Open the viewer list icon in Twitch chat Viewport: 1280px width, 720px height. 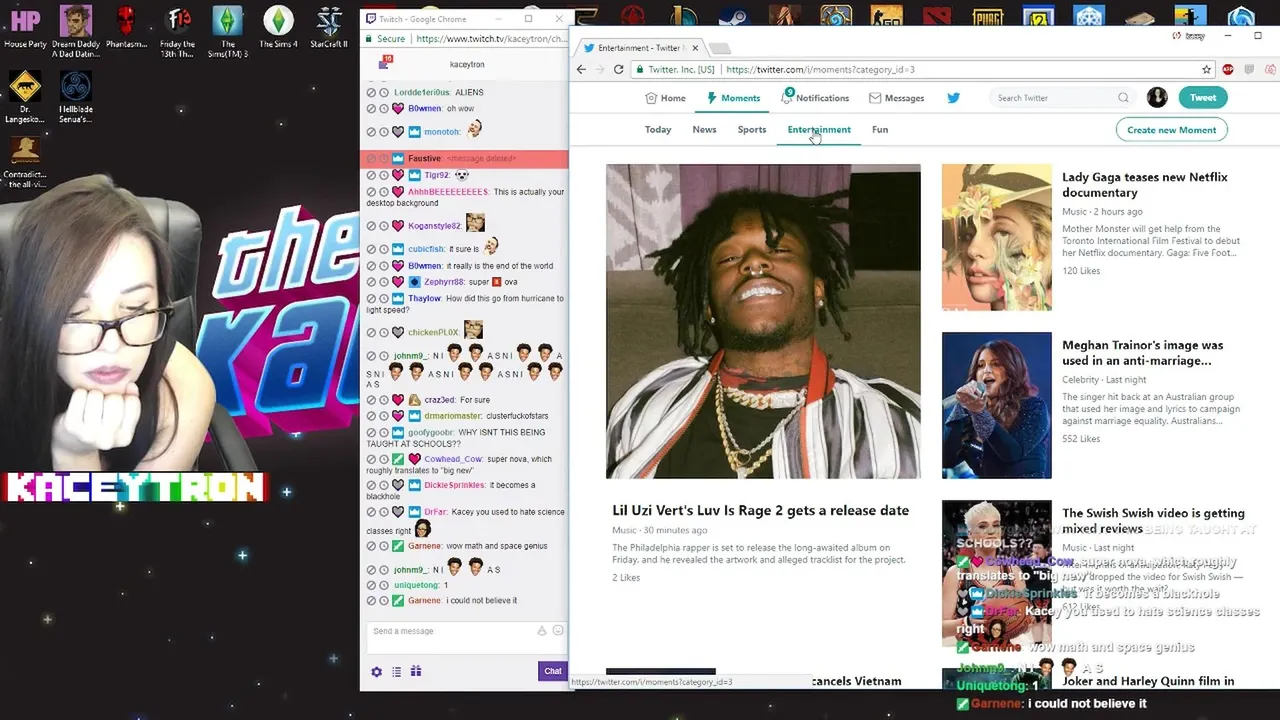[x=396, y=671]
